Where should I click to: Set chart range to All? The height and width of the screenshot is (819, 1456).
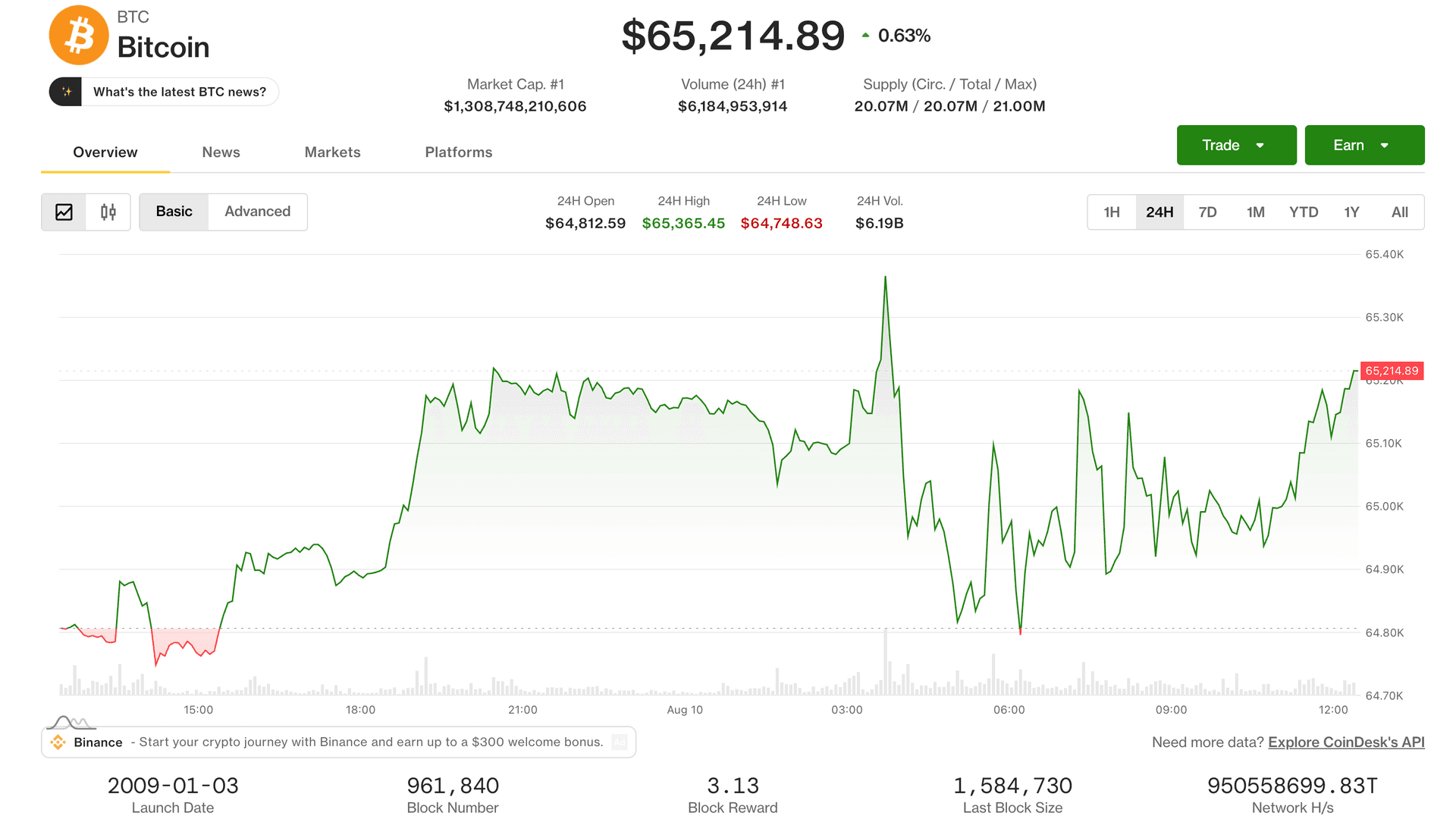(x=1400, y=212)
